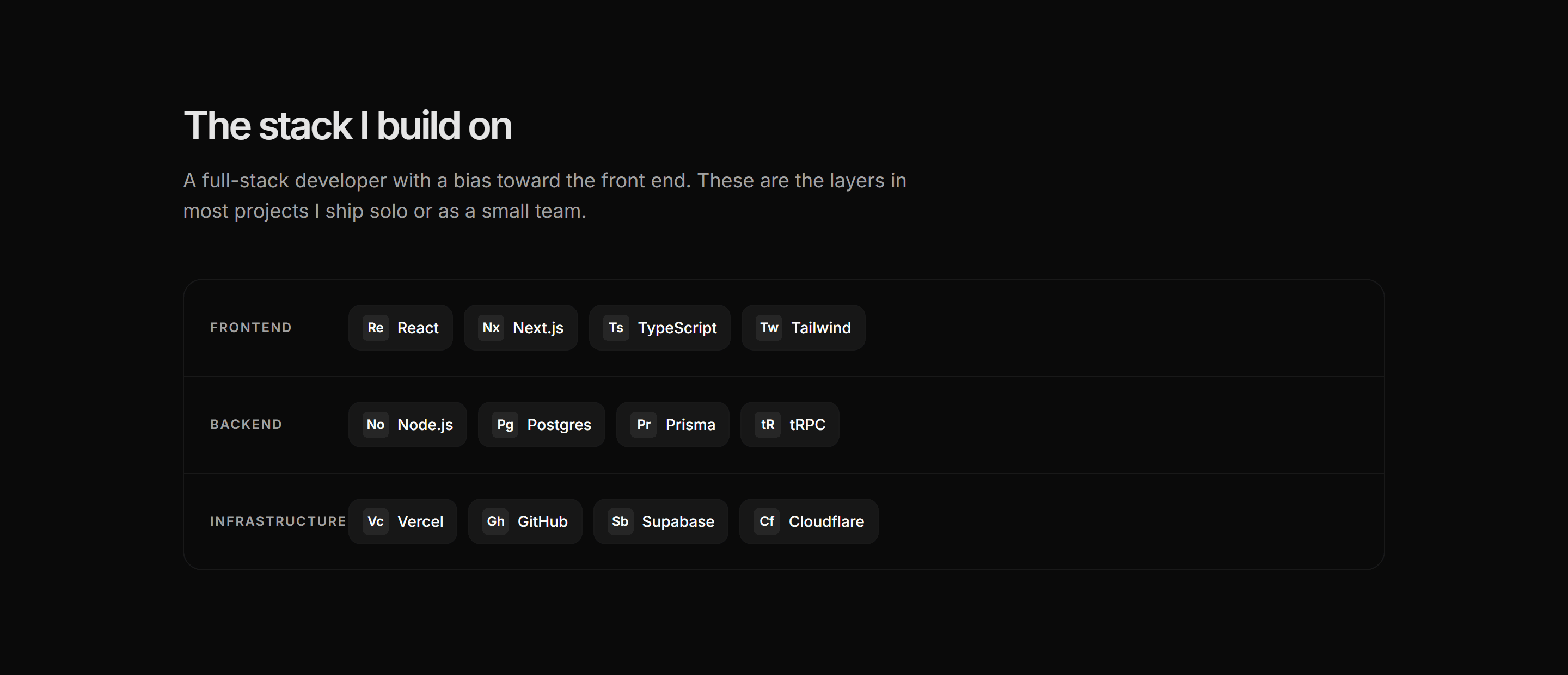Click the Cf icon badge for Cloudflare
The height and width of the screenshot is (675, 1568).
(767, 521)
